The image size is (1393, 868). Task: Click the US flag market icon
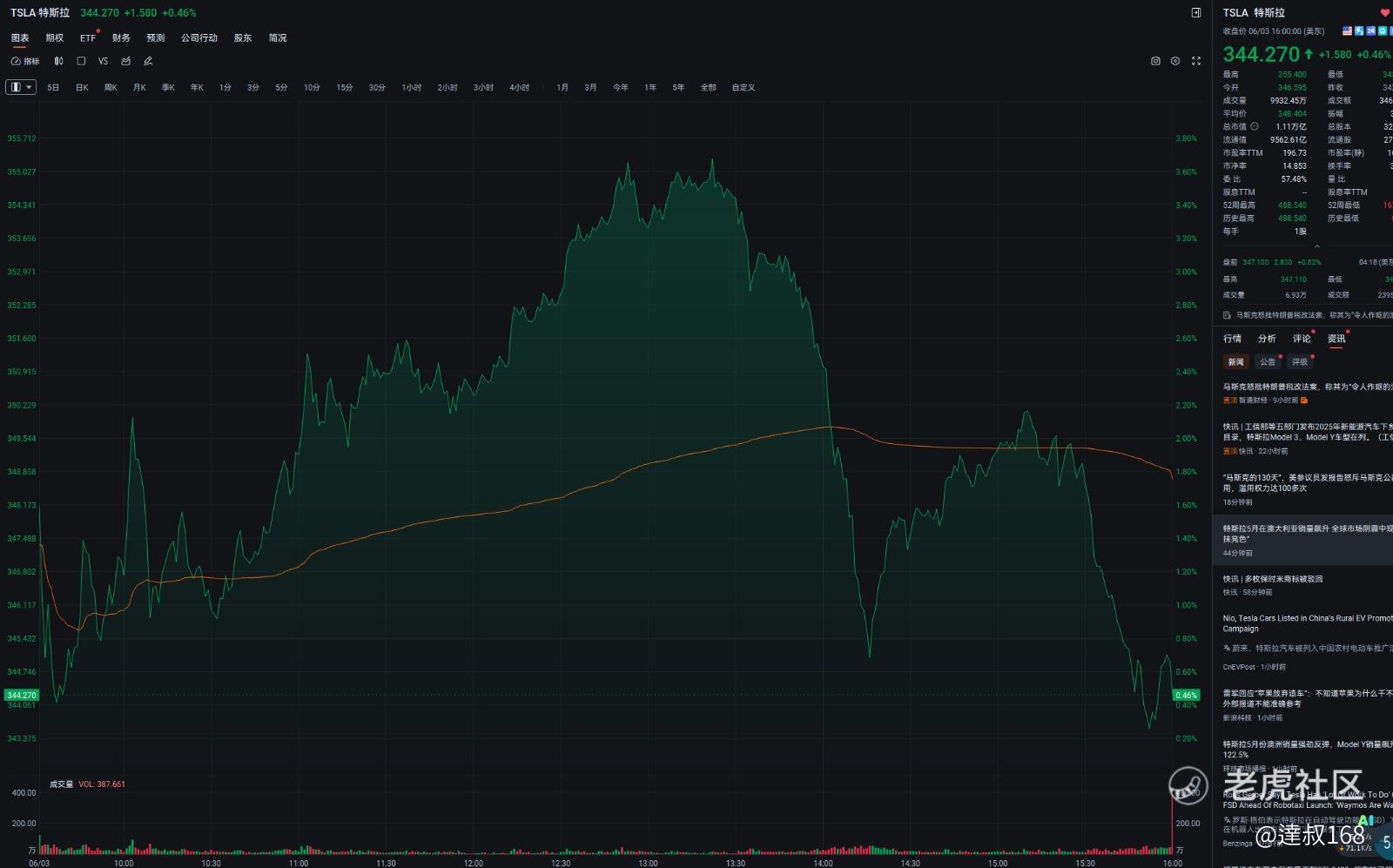[x=1347, y=30]
